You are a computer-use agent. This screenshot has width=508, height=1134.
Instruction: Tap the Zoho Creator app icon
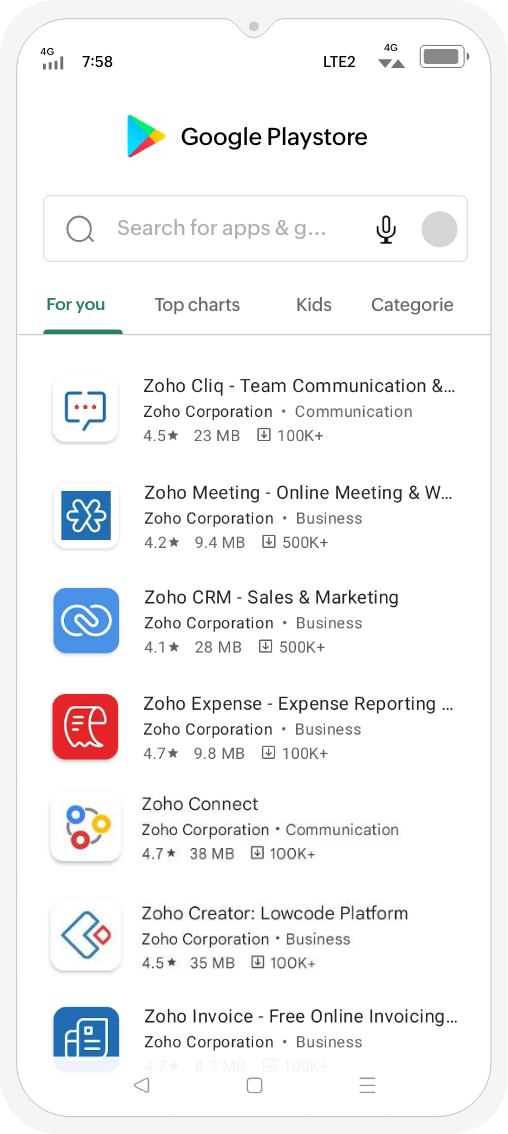click(85, 936)
